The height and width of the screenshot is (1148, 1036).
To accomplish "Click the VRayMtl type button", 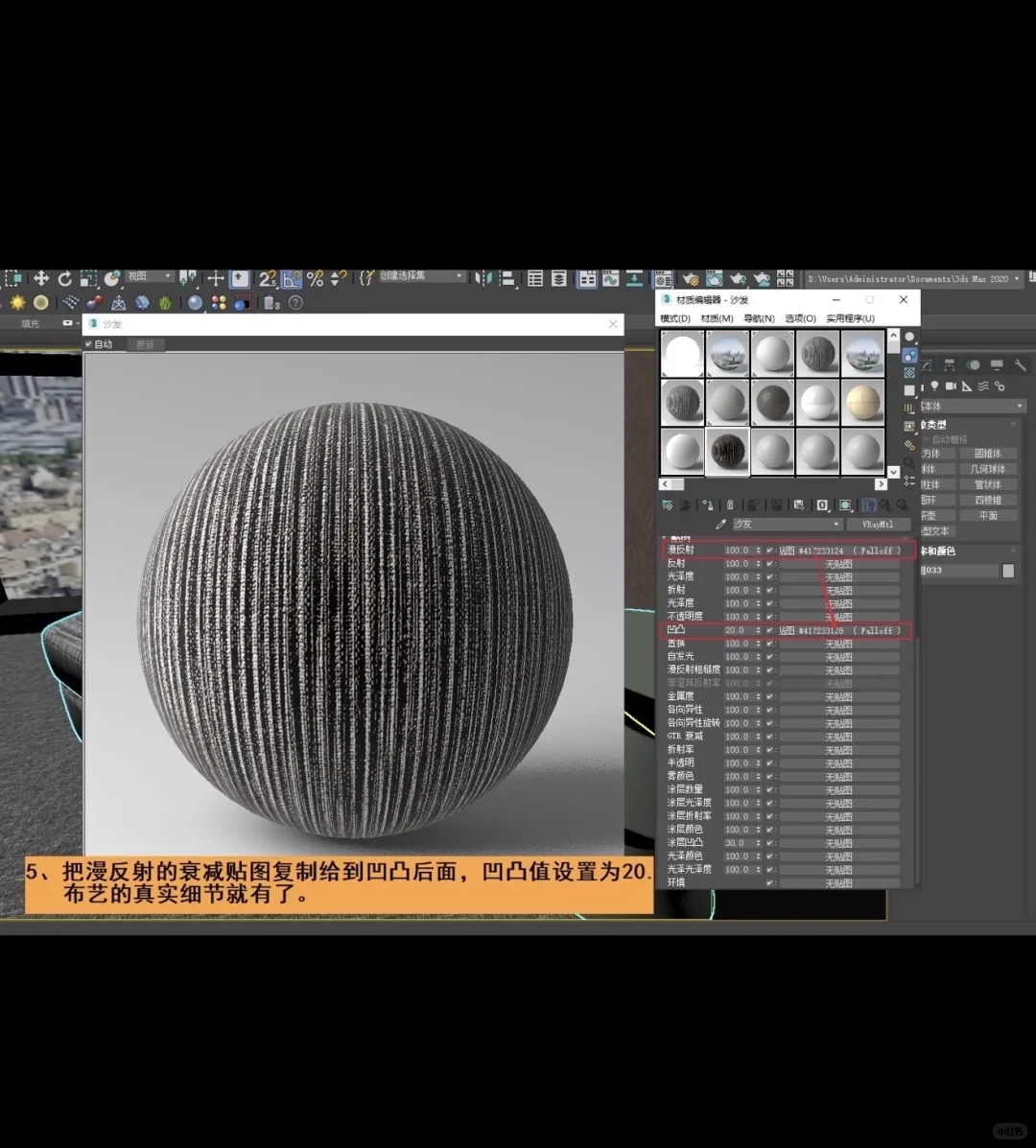I will pyautogui.click(x=879, y=524).
